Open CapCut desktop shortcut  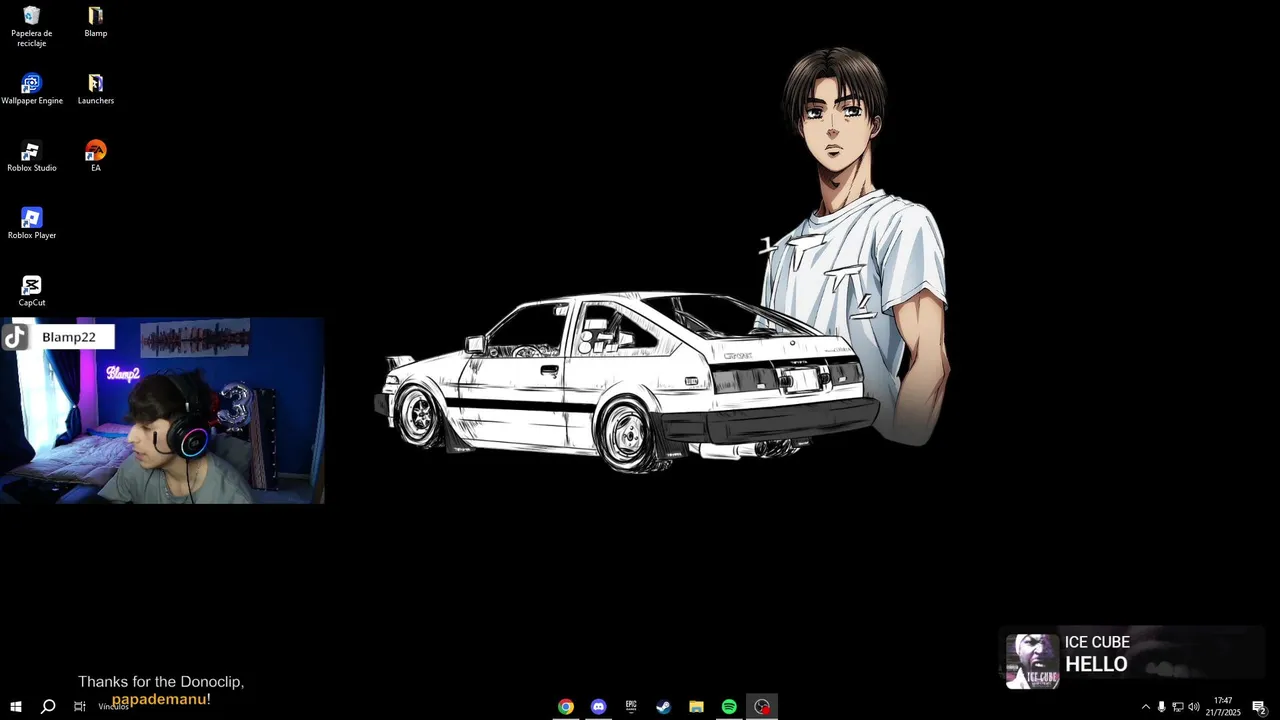pyautogui.click(x=31, y=291)
